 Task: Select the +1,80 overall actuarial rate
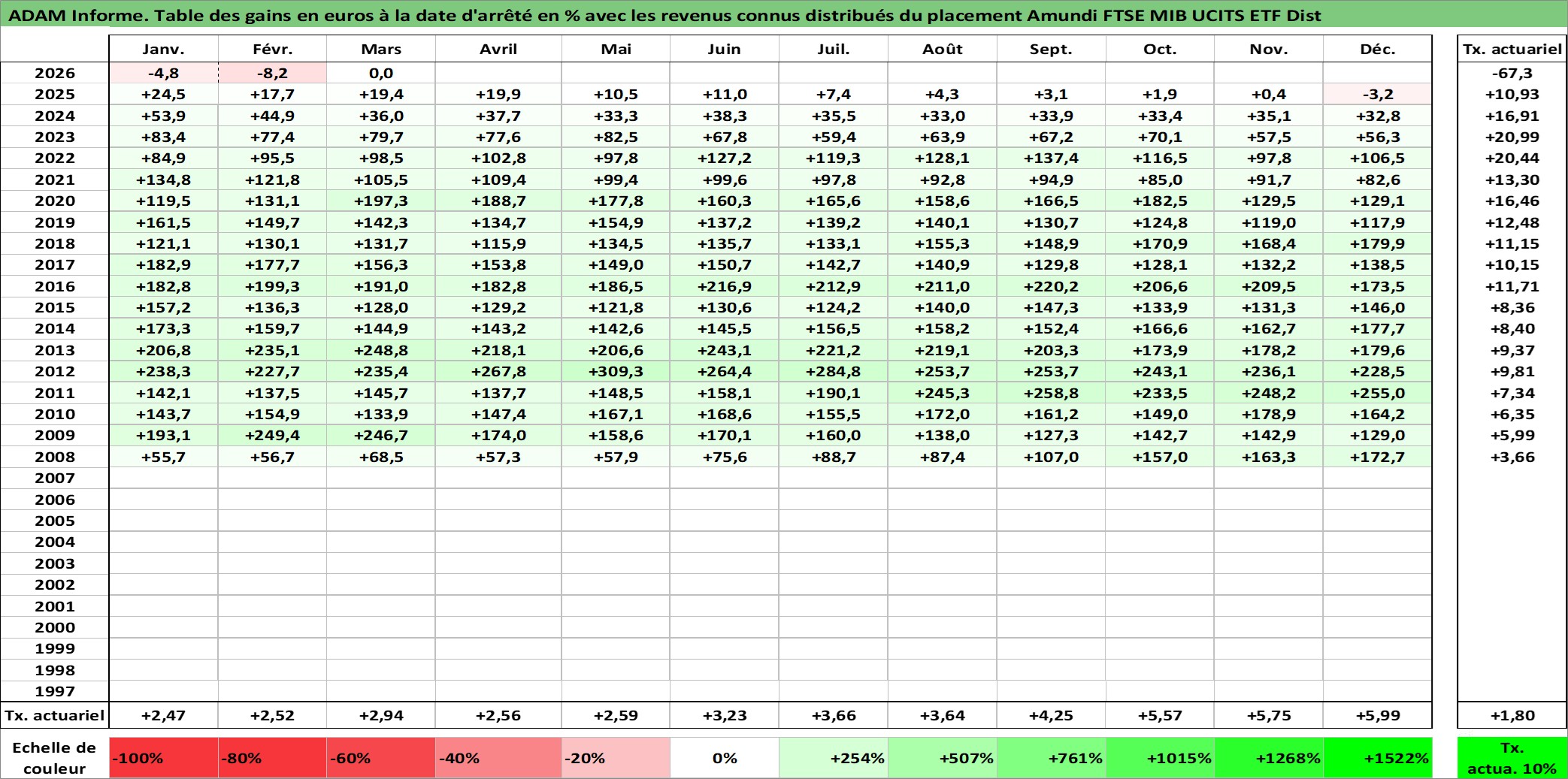coord(1512,715)
